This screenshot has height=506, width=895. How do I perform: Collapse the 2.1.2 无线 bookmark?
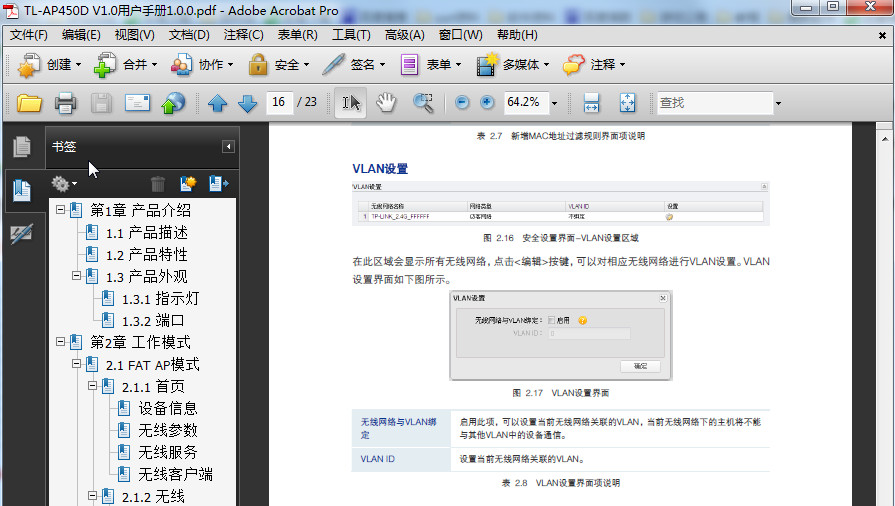pos(92,496)
